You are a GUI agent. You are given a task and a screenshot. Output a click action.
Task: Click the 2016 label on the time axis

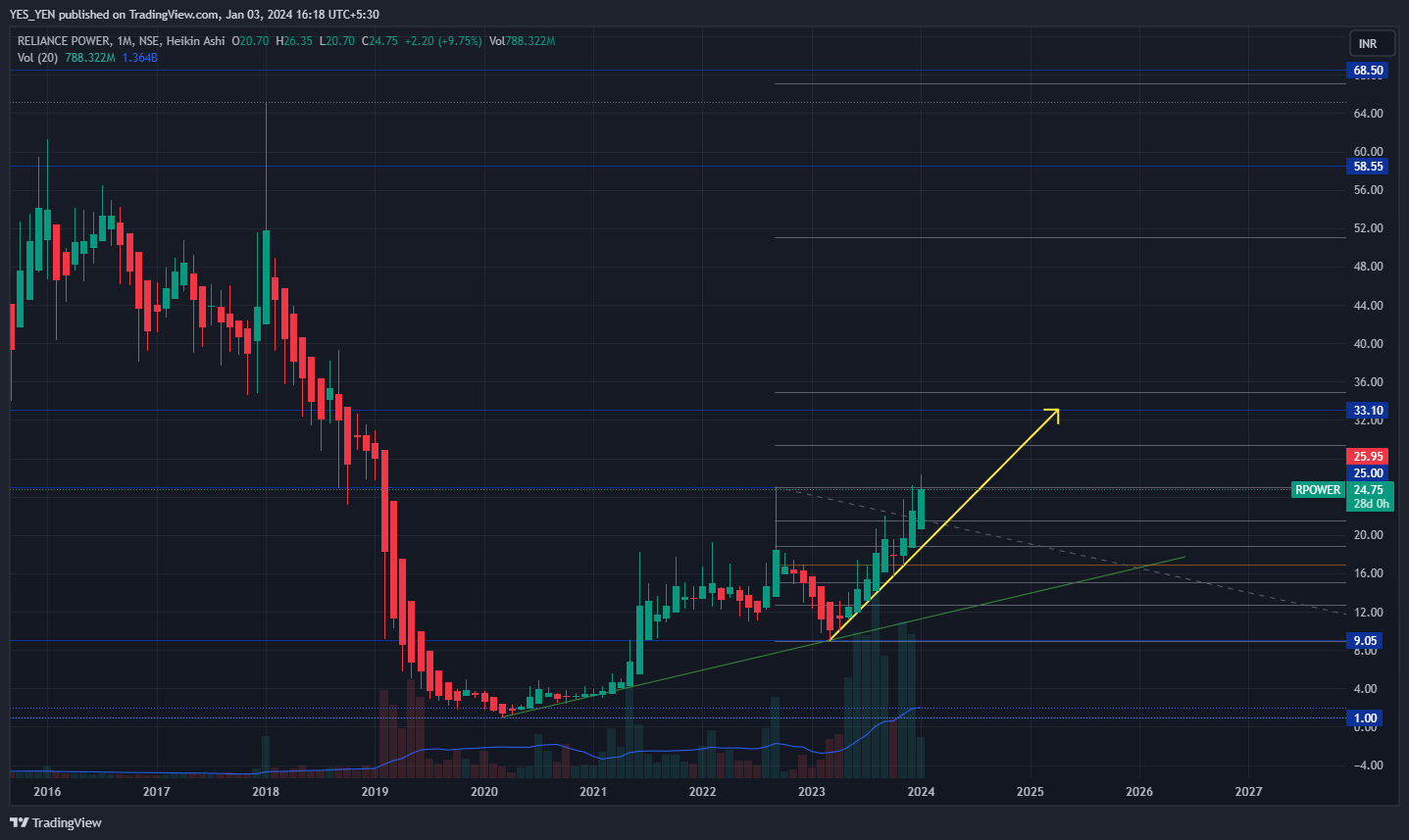tap(47, 792)
